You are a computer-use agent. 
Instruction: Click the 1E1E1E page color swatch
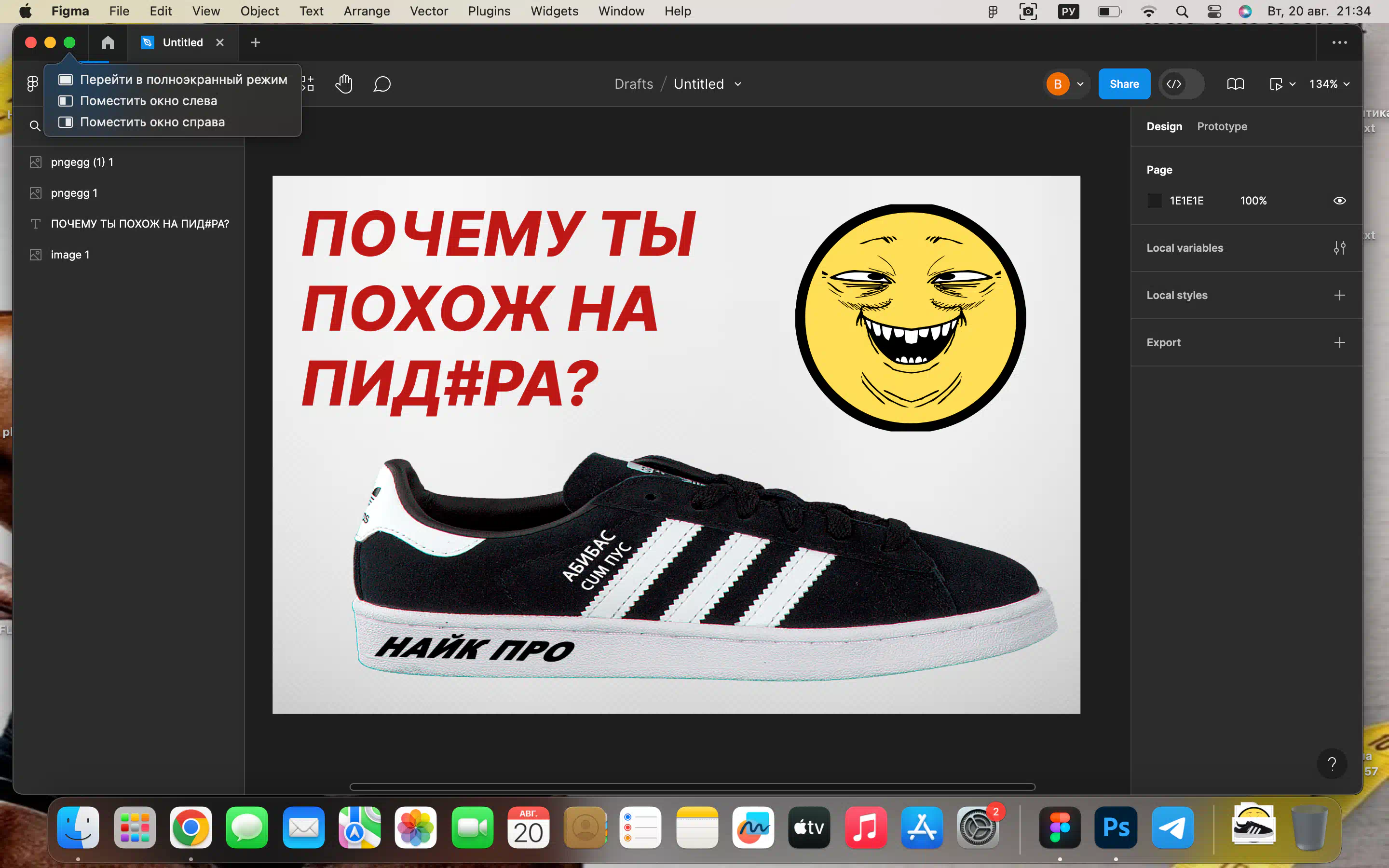coord(1154,200)
